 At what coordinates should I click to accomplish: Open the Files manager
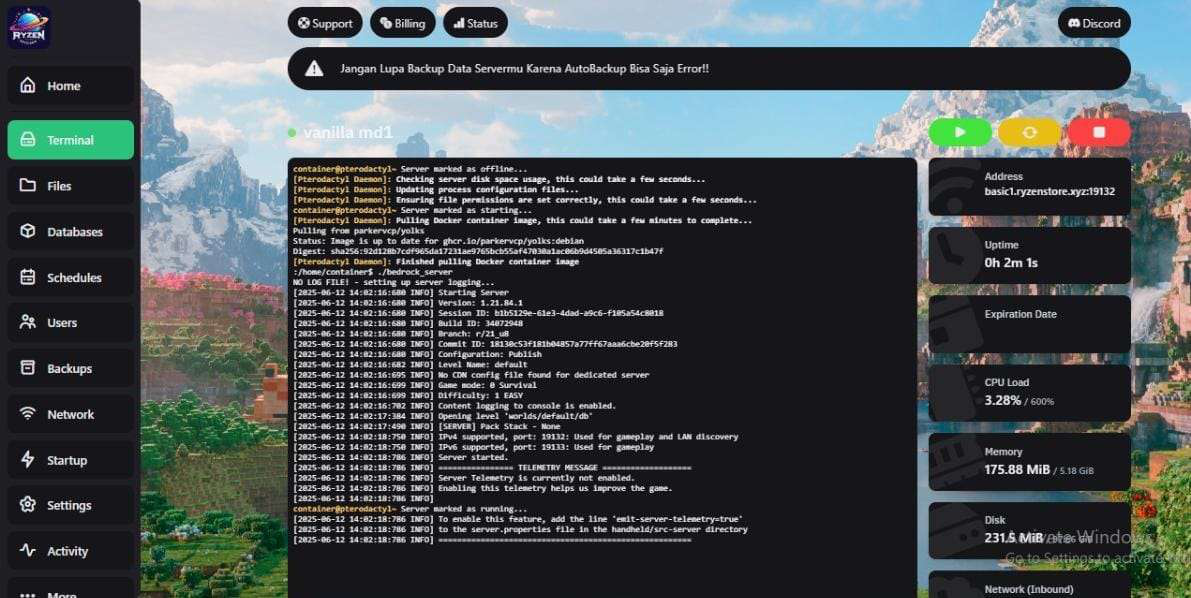(71, 185)
